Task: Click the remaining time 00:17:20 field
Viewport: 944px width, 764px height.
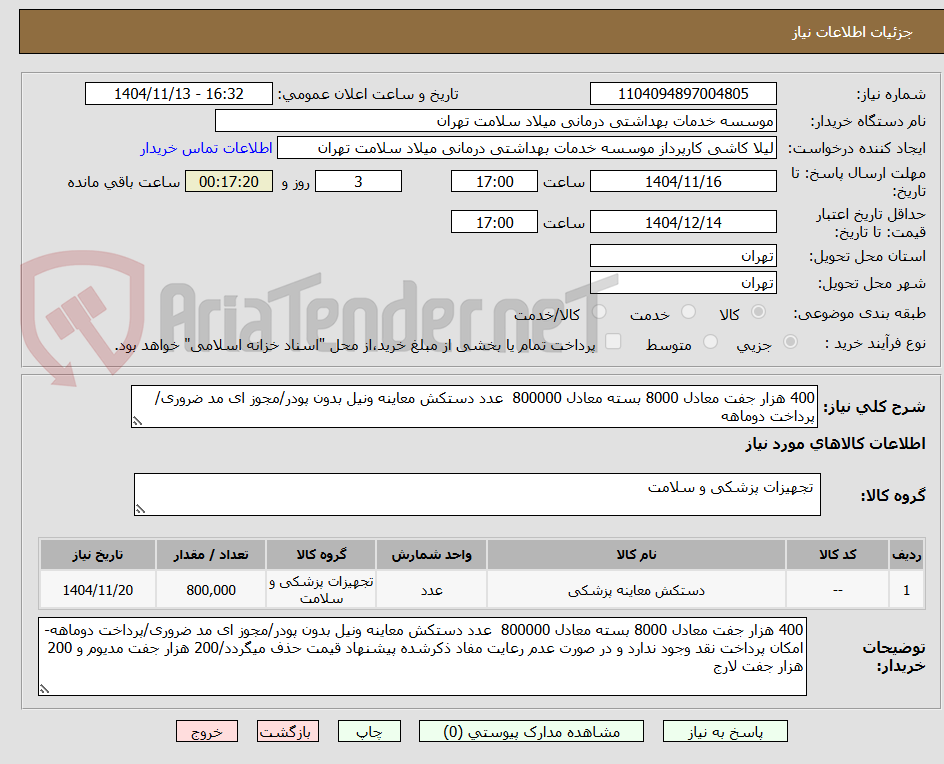Action: tap(229, 181)
